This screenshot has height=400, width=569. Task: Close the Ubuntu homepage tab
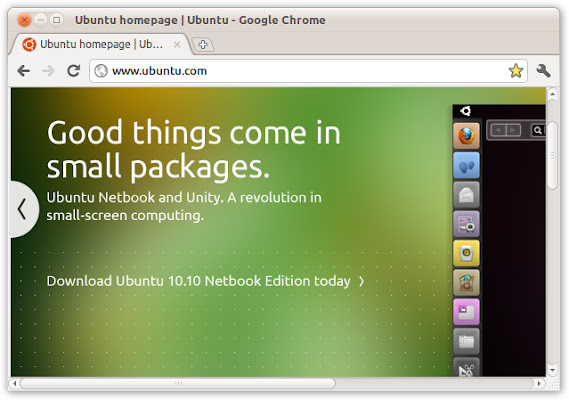pyautogui.click(x=177, y=45)
